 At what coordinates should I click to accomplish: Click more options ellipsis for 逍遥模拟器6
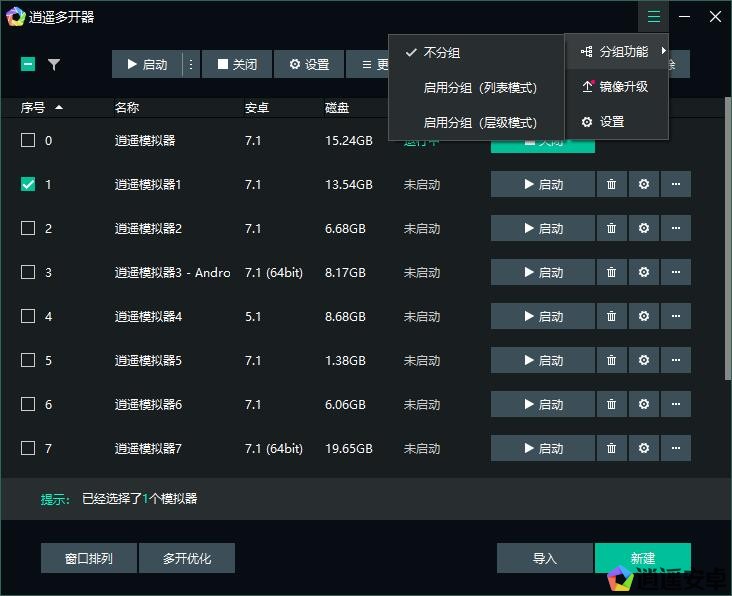pyautogui.click(x=676, y=405)
